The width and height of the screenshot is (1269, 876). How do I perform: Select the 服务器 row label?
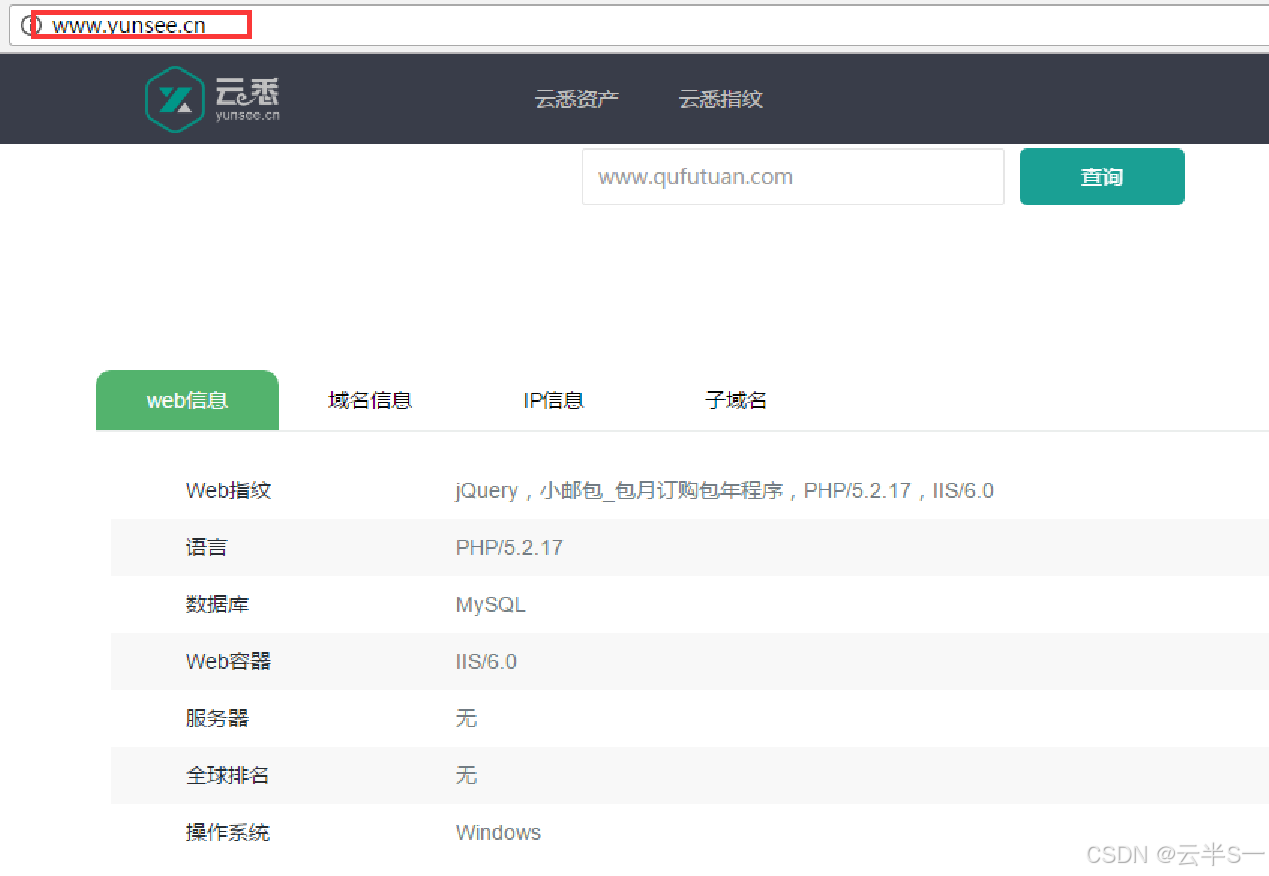click(x=217, y=719)
